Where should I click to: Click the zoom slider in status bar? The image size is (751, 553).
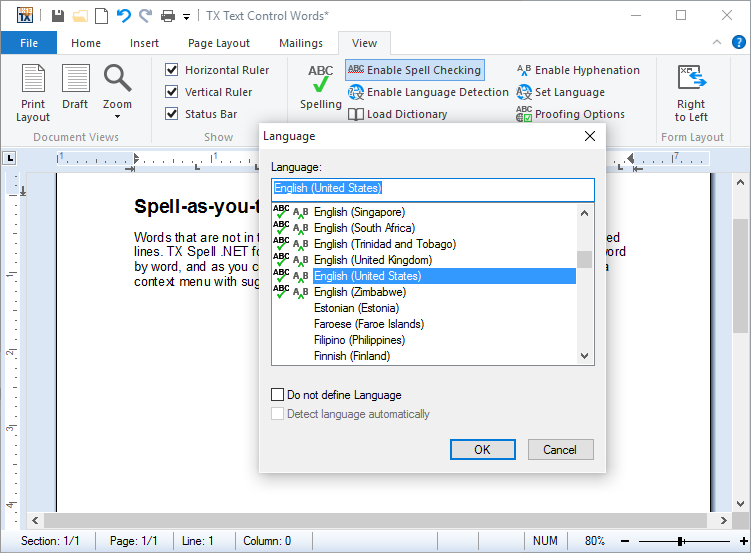(680, 541)
